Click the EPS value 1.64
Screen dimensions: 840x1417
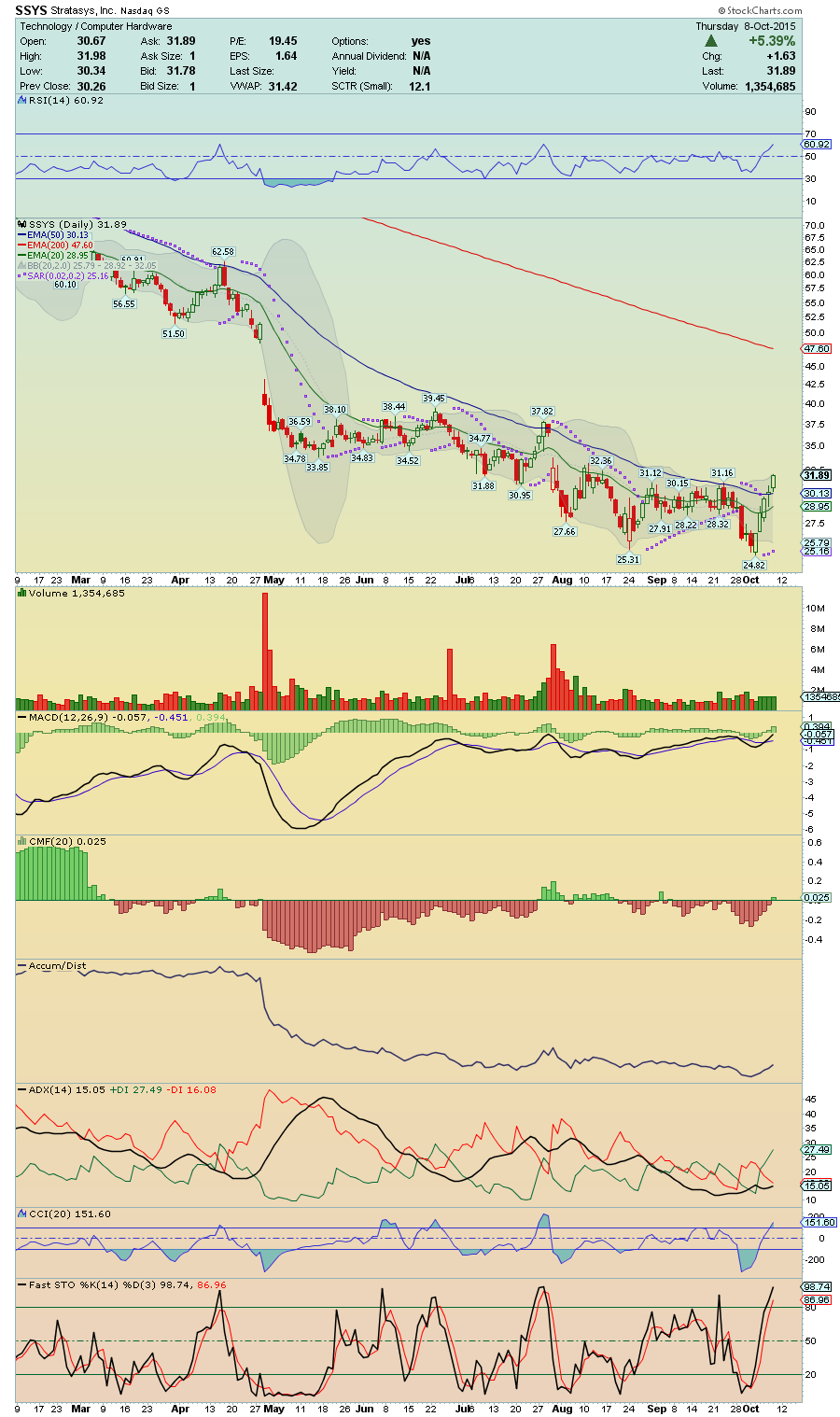click(286, 56)
